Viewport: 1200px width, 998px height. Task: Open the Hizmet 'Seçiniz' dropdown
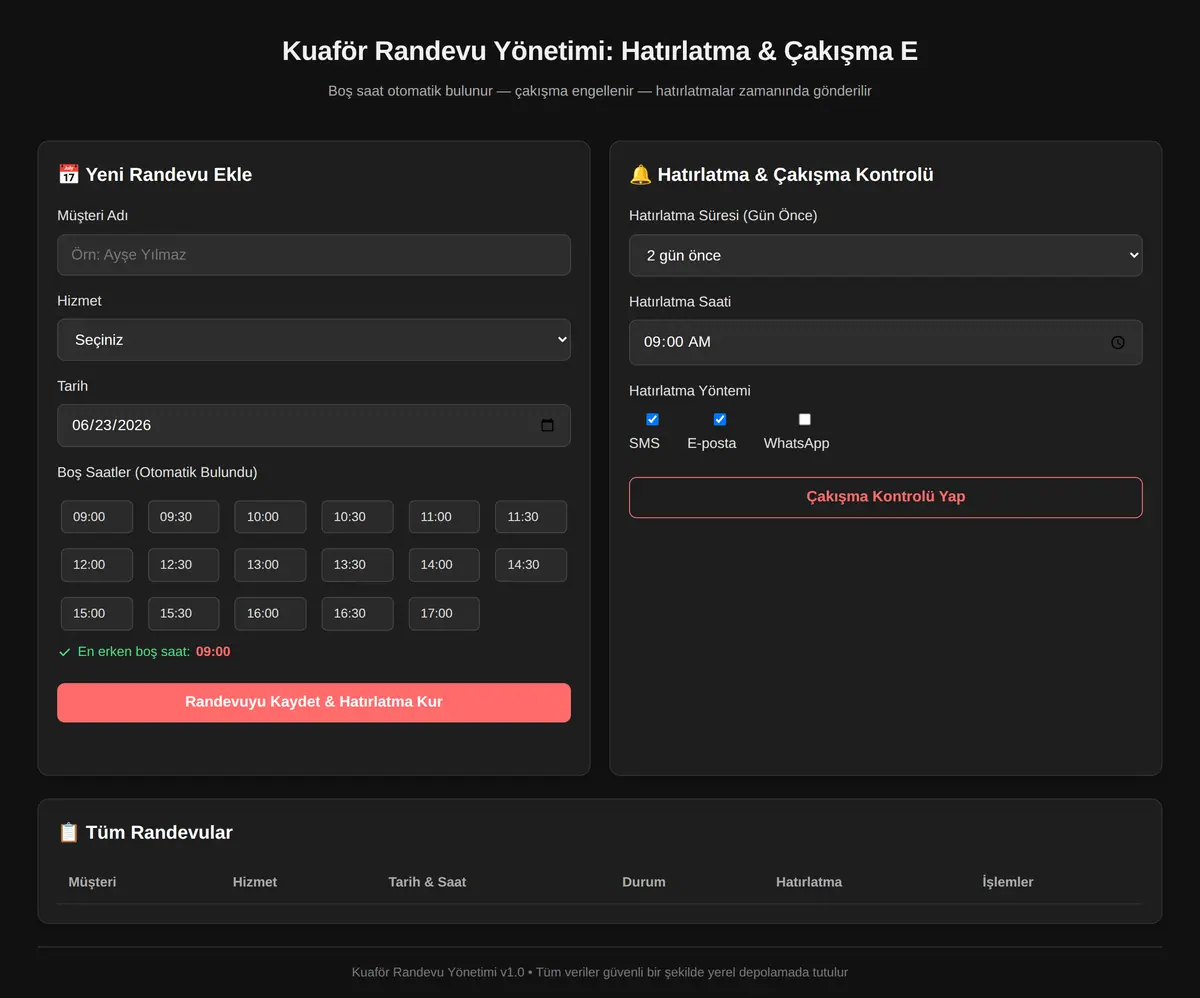pyautogui.click(x=314, y=340)
